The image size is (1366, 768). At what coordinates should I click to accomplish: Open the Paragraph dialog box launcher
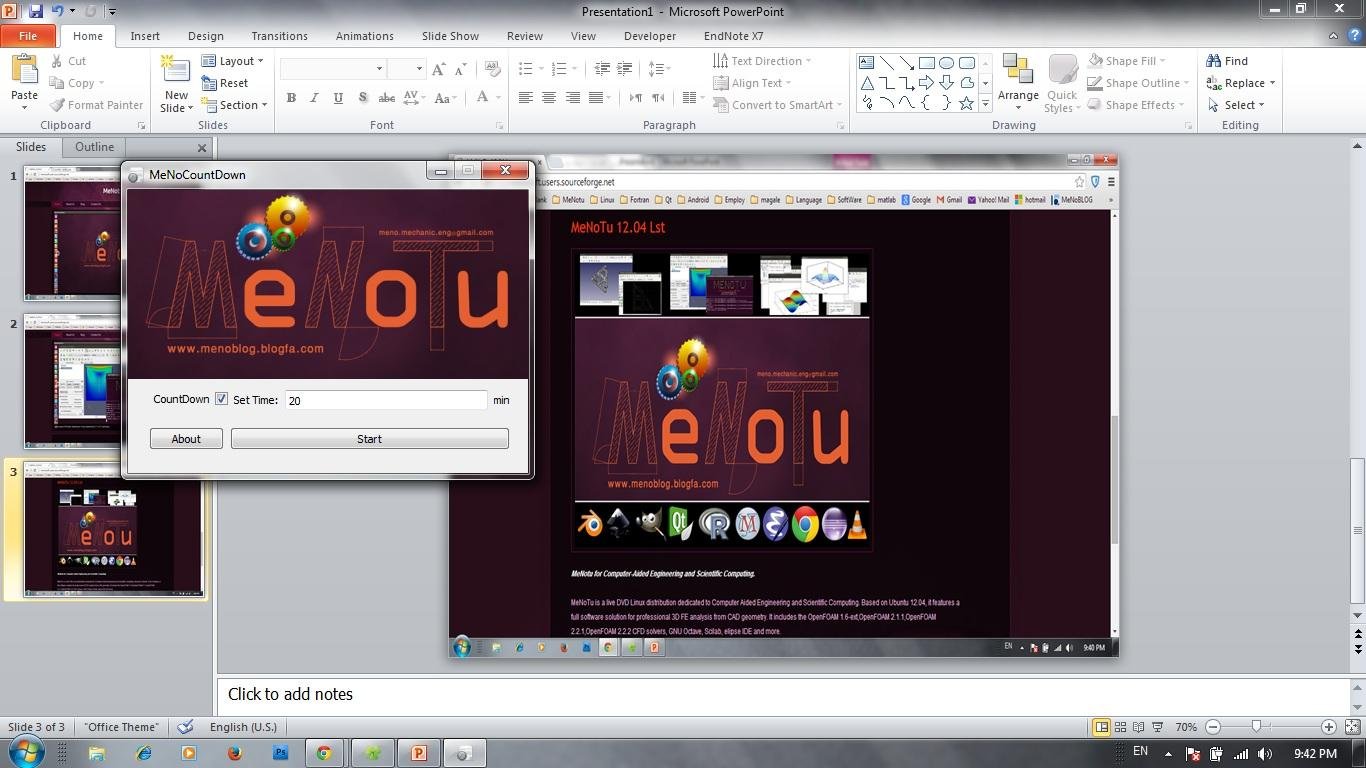(x=840, y=126)
